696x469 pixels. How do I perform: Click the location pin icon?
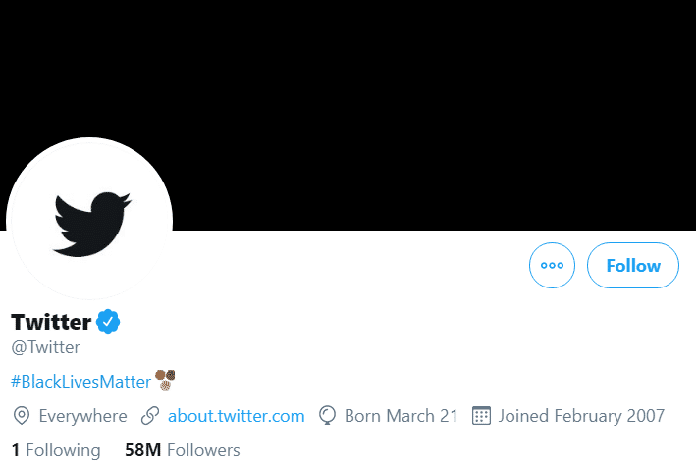point(21,416)
